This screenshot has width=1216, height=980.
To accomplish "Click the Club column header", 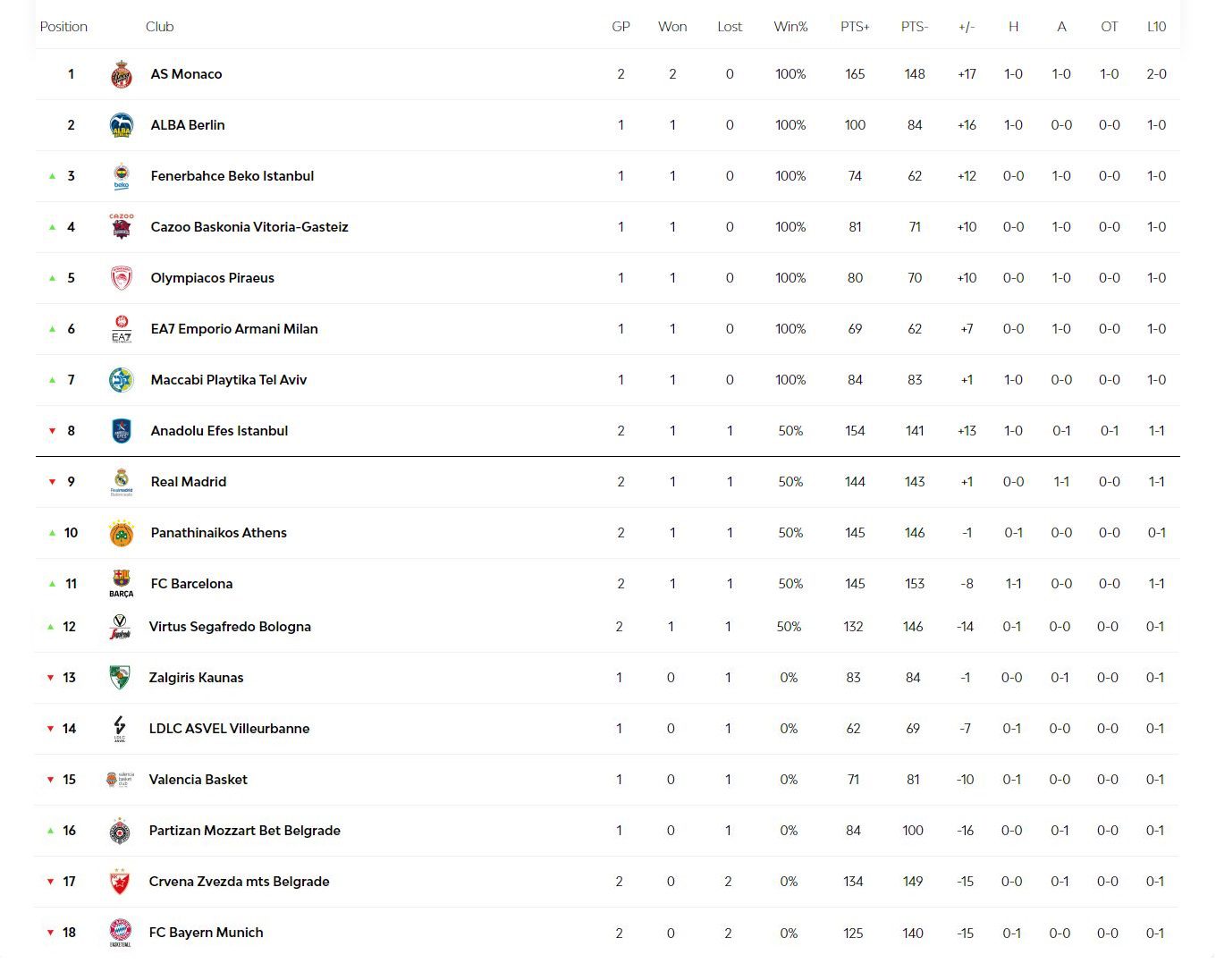I will [159, 27].
